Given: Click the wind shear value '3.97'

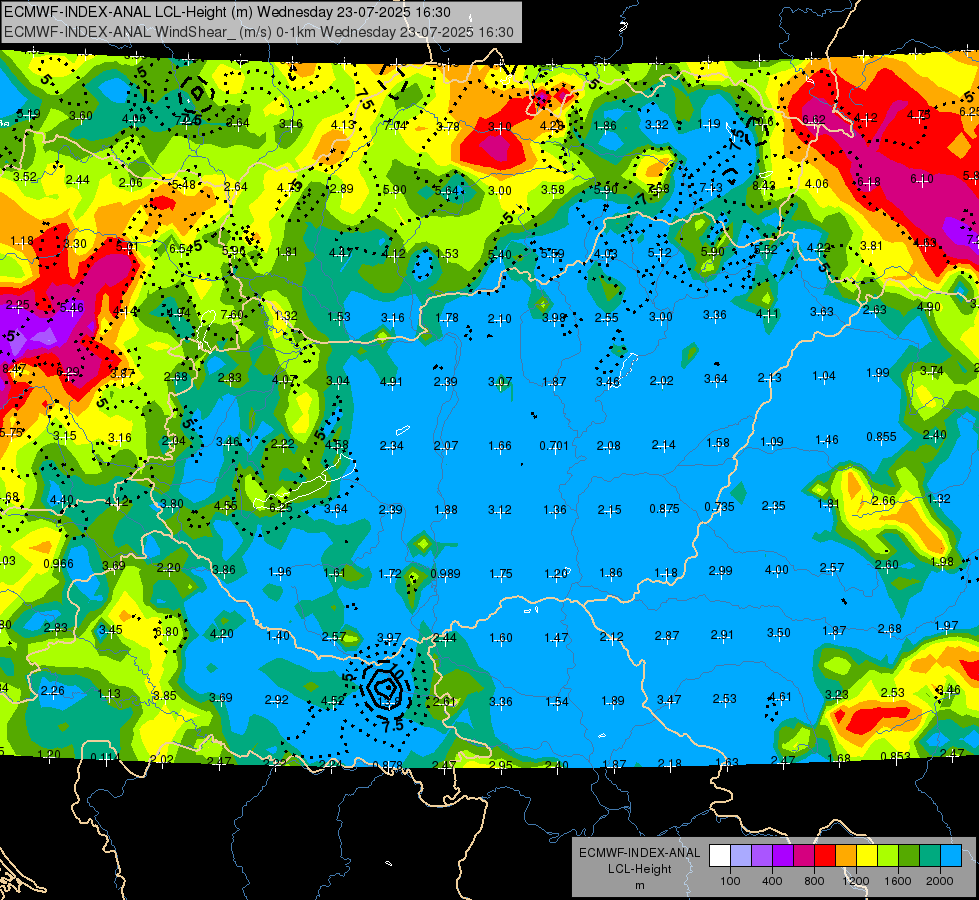Looking at the screenshot, I should point(389,638).
